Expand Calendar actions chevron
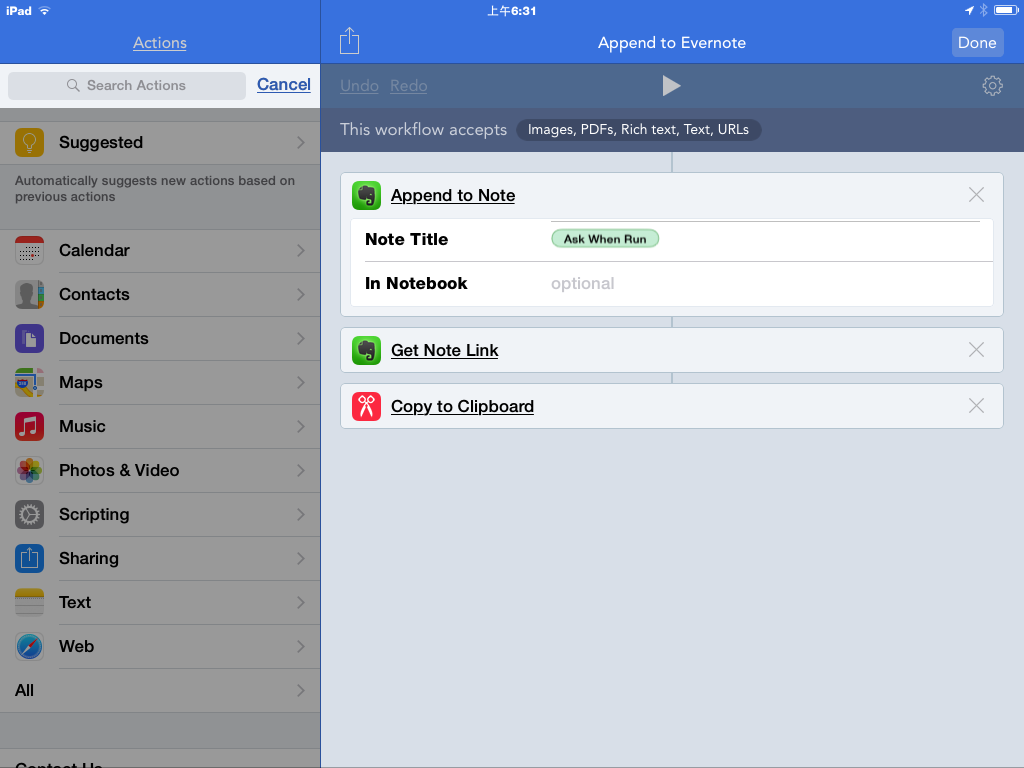This screenshot has height=768, width=1024. 301,251
